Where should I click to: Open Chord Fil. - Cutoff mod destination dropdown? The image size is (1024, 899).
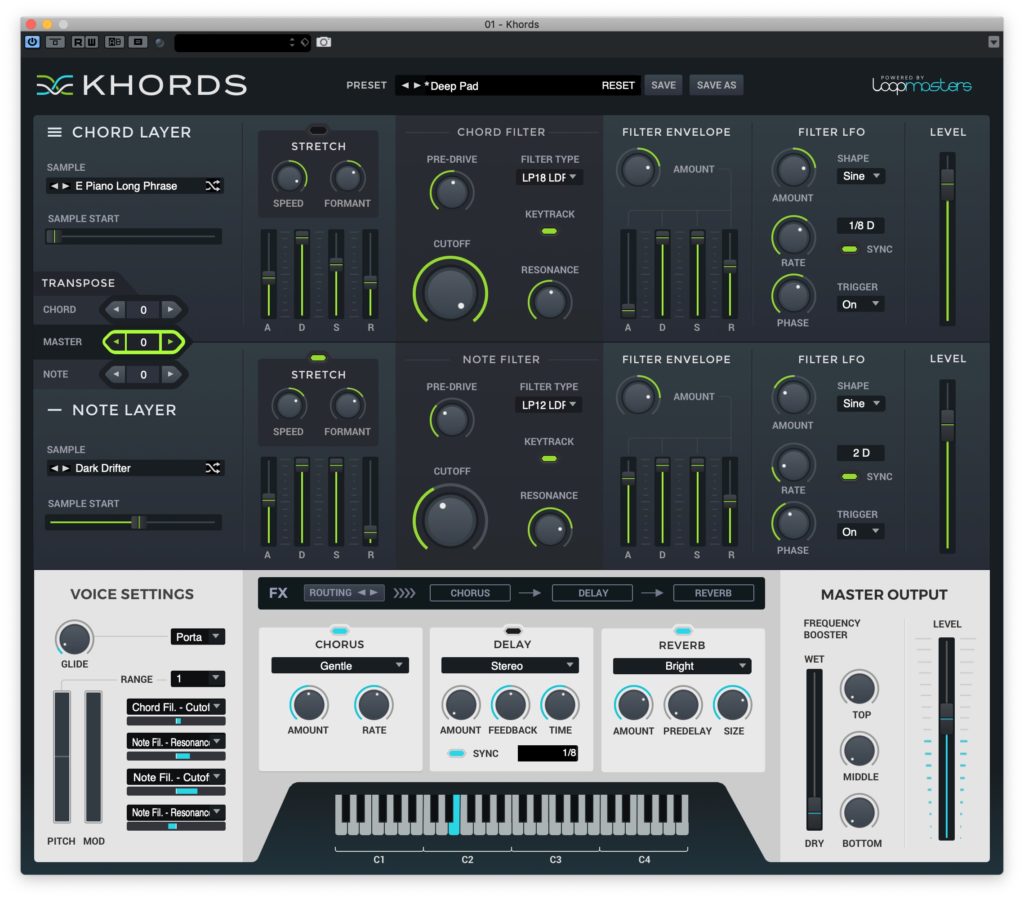(x=176, y=707)
